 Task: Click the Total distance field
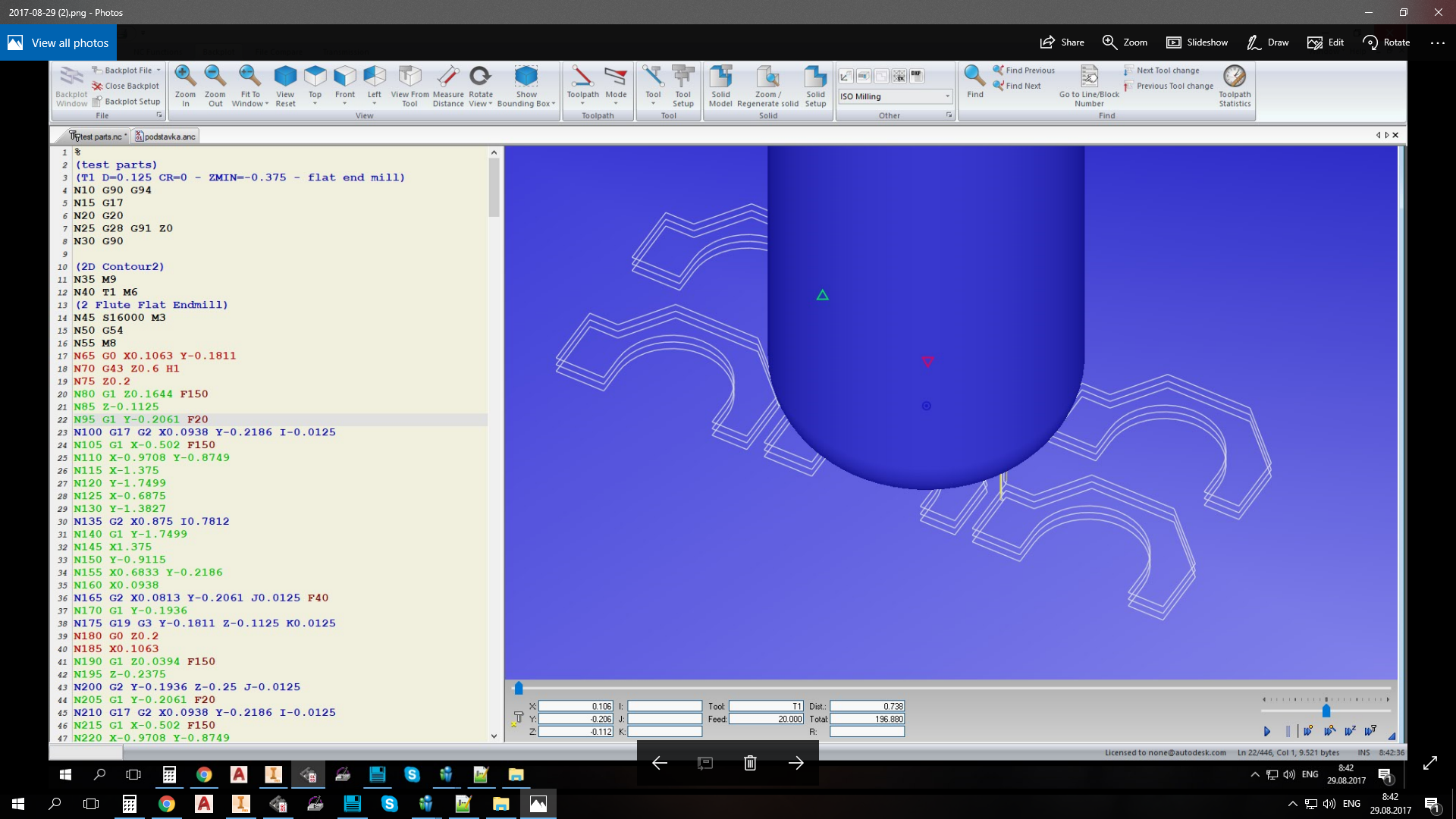click(867, 719)
